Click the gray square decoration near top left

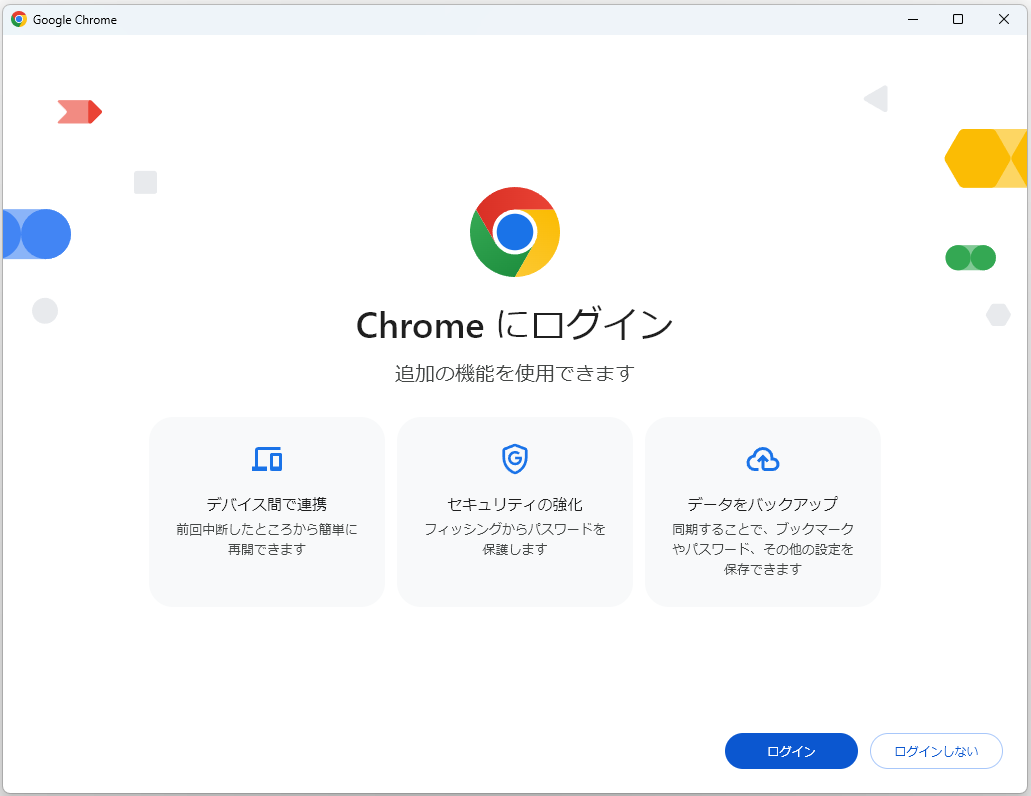(x=145, y=182)
